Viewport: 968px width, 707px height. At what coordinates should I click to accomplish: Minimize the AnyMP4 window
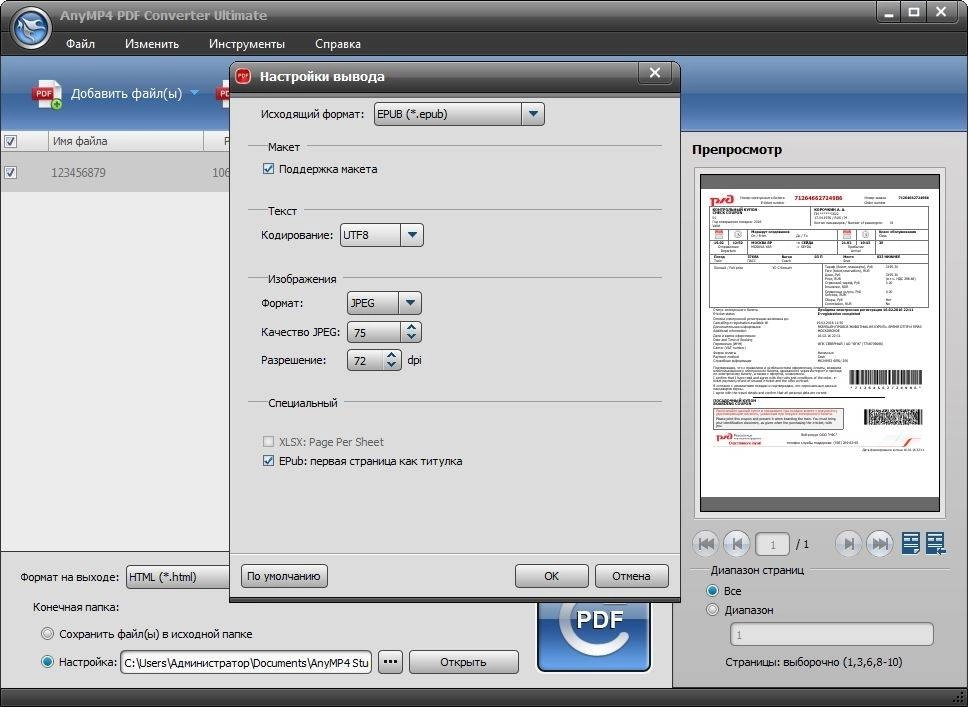pos(889,13)
